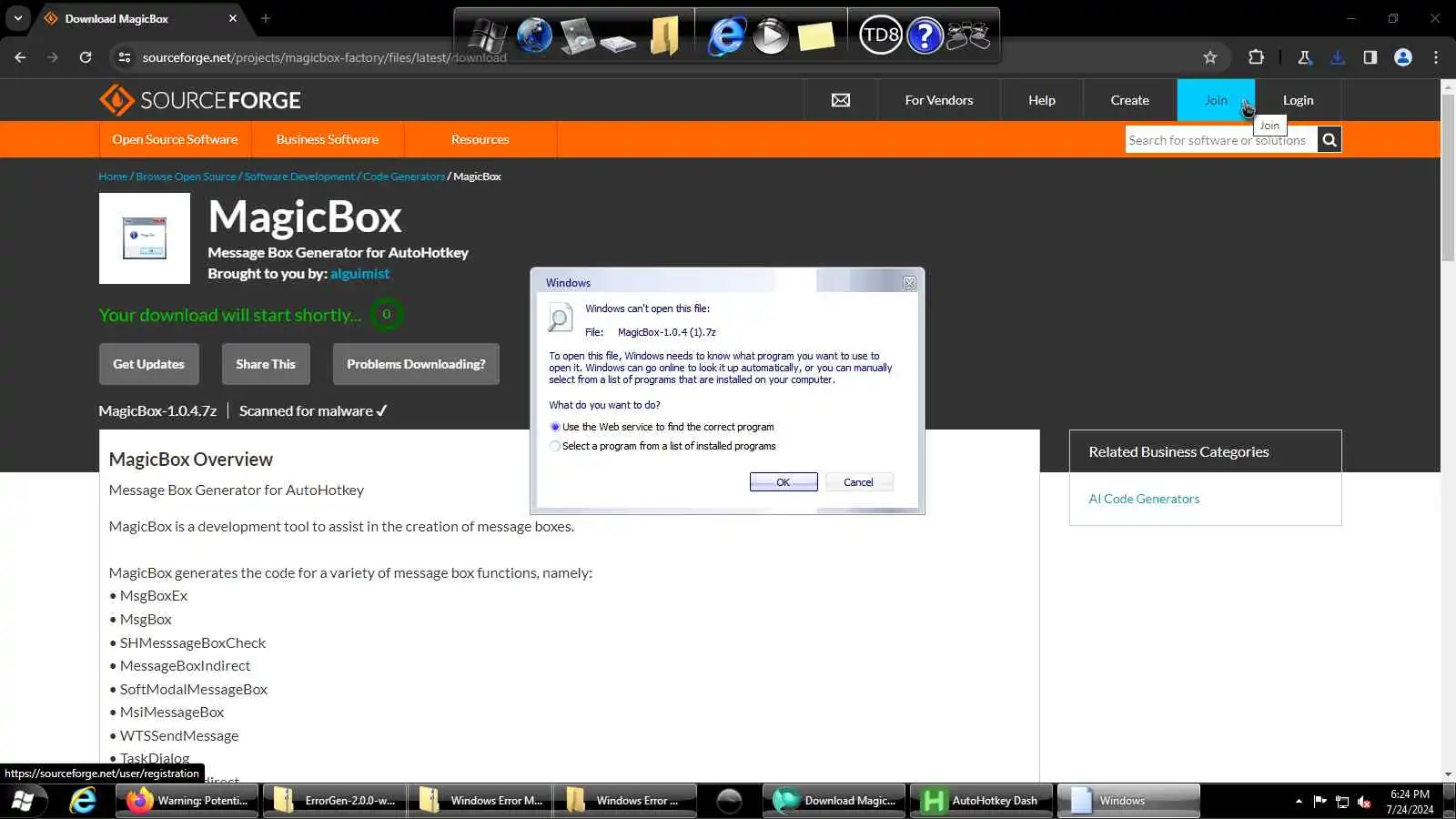
Task: Open the yellow sticky note icon in the dock
Action: click(x=815, y=36)
